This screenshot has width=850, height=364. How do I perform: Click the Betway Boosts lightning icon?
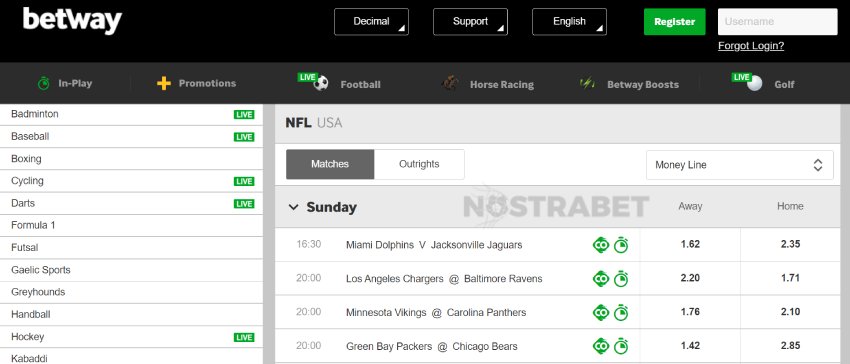(x=587, y=84)
